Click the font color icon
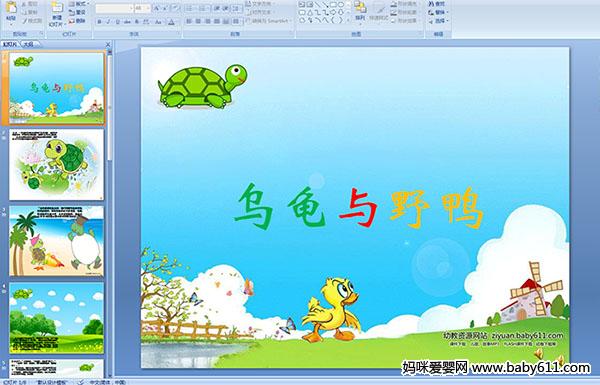The height and width of the screenshot is (385, 600). coord(172,22)
